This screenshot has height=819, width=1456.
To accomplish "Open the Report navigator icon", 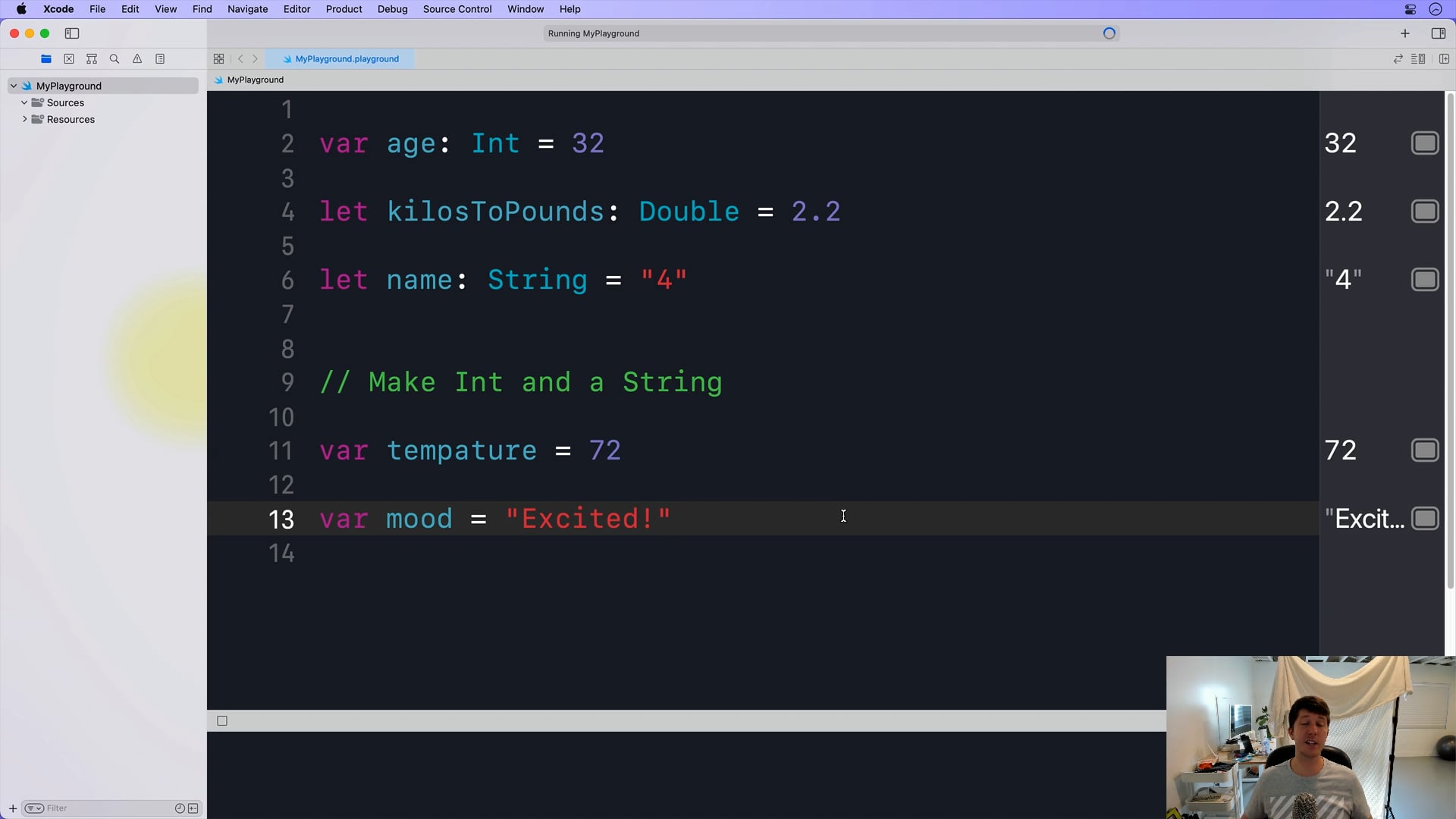I will 160,59.
